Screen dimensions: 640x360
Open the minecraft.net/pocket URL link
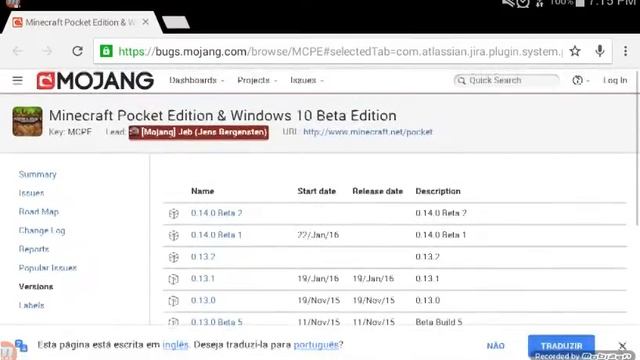click(368, 132)
